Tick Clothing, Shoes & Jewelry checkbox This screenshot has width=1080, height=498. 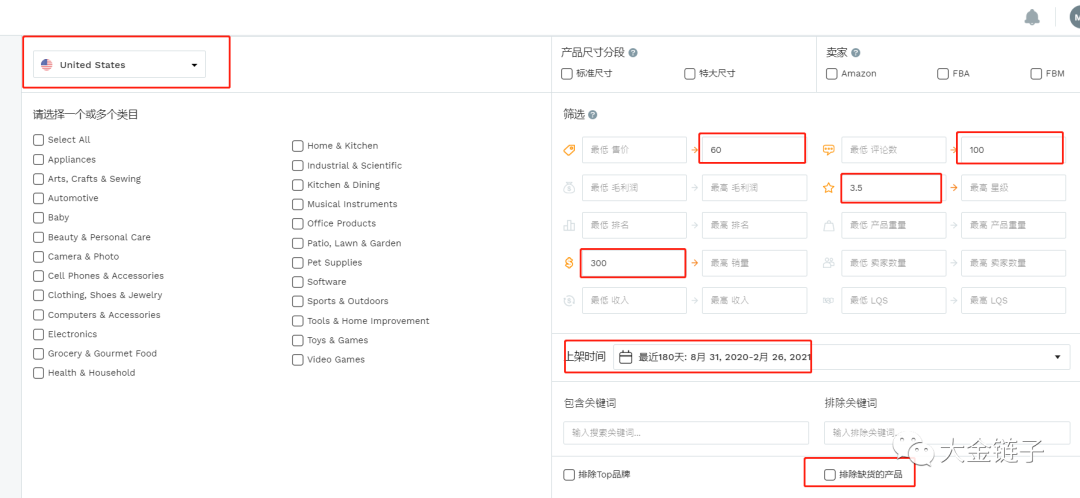click(39, 295)
